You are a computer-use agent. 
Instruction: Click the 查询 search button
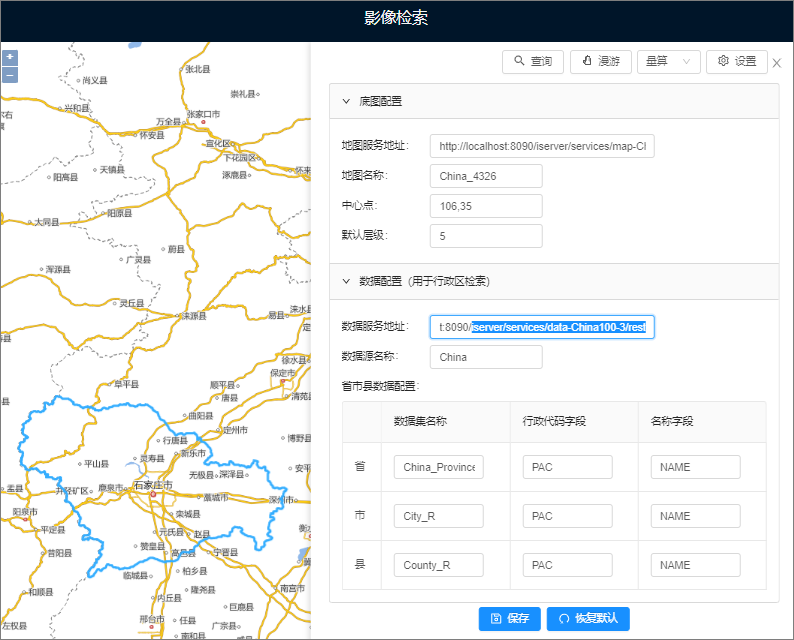click(533, 62)
